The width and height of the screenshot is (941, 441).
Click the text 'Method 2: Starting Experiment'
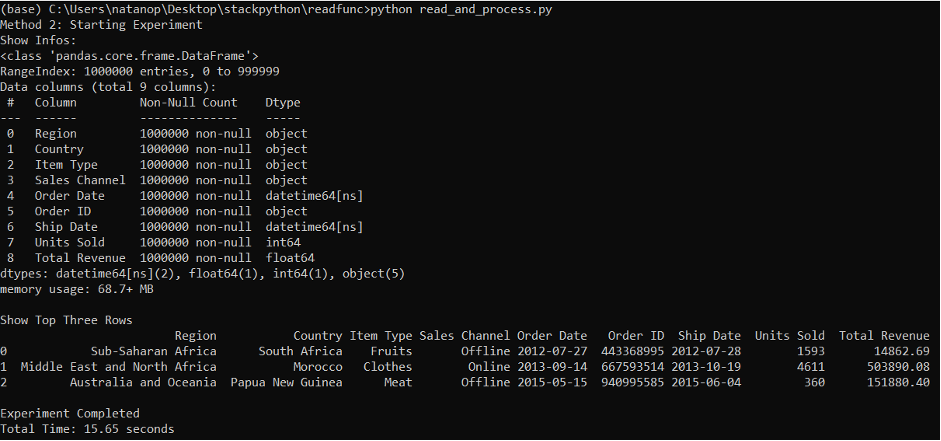pyautogui.click(x=101, y=25)
